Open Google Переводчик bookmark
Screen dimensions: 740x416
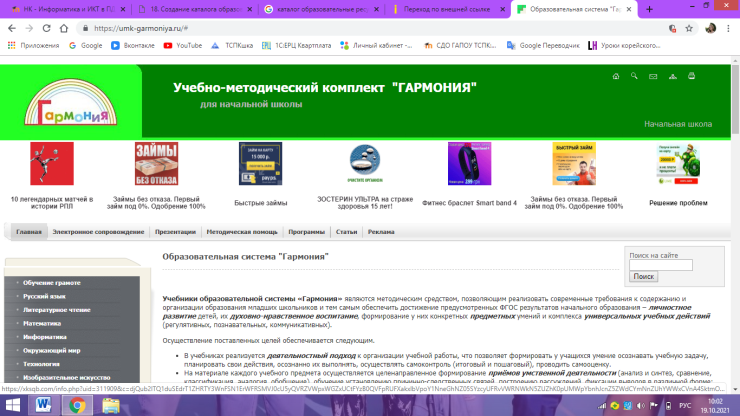pos(543,45)
